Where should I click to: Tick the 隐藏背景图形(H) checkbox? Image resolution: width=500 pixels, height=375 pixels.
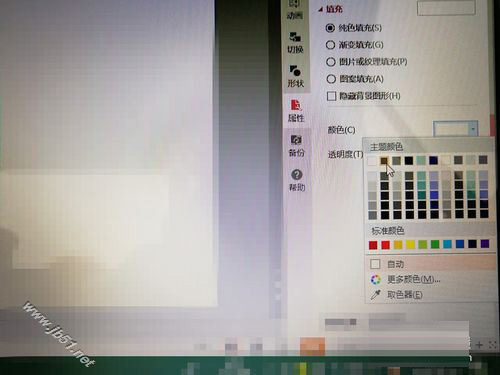coord(331,96)
